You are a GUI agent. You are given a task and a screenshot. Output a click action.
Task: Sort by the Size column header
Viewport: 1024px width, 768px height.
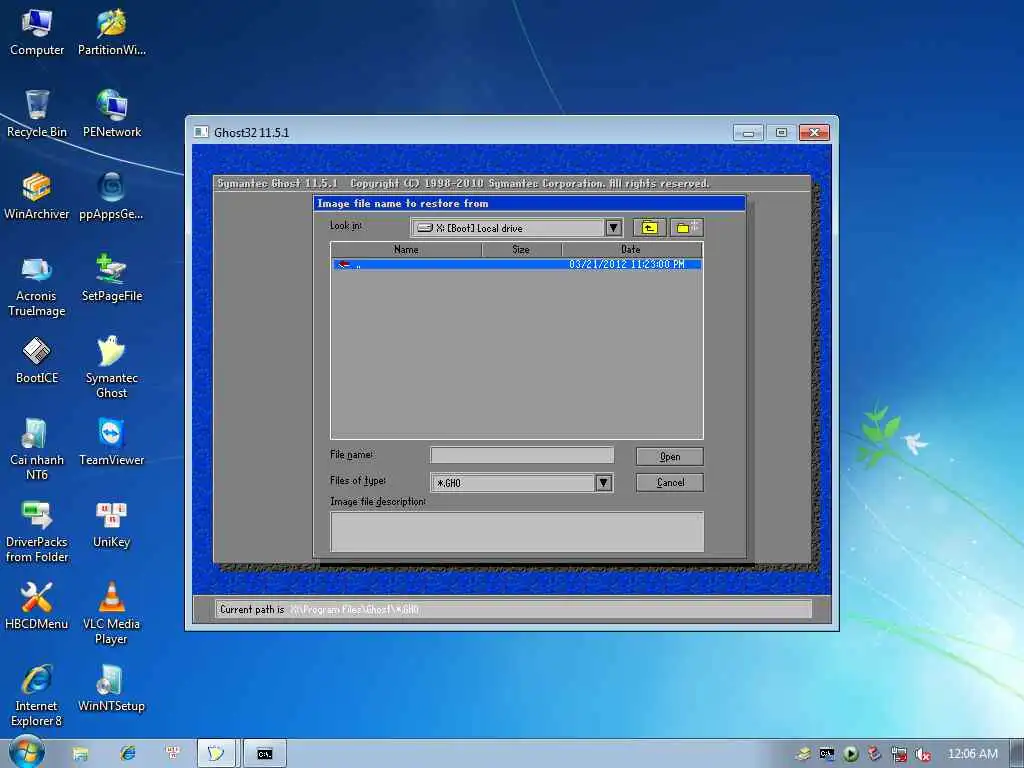click(521, 249)
